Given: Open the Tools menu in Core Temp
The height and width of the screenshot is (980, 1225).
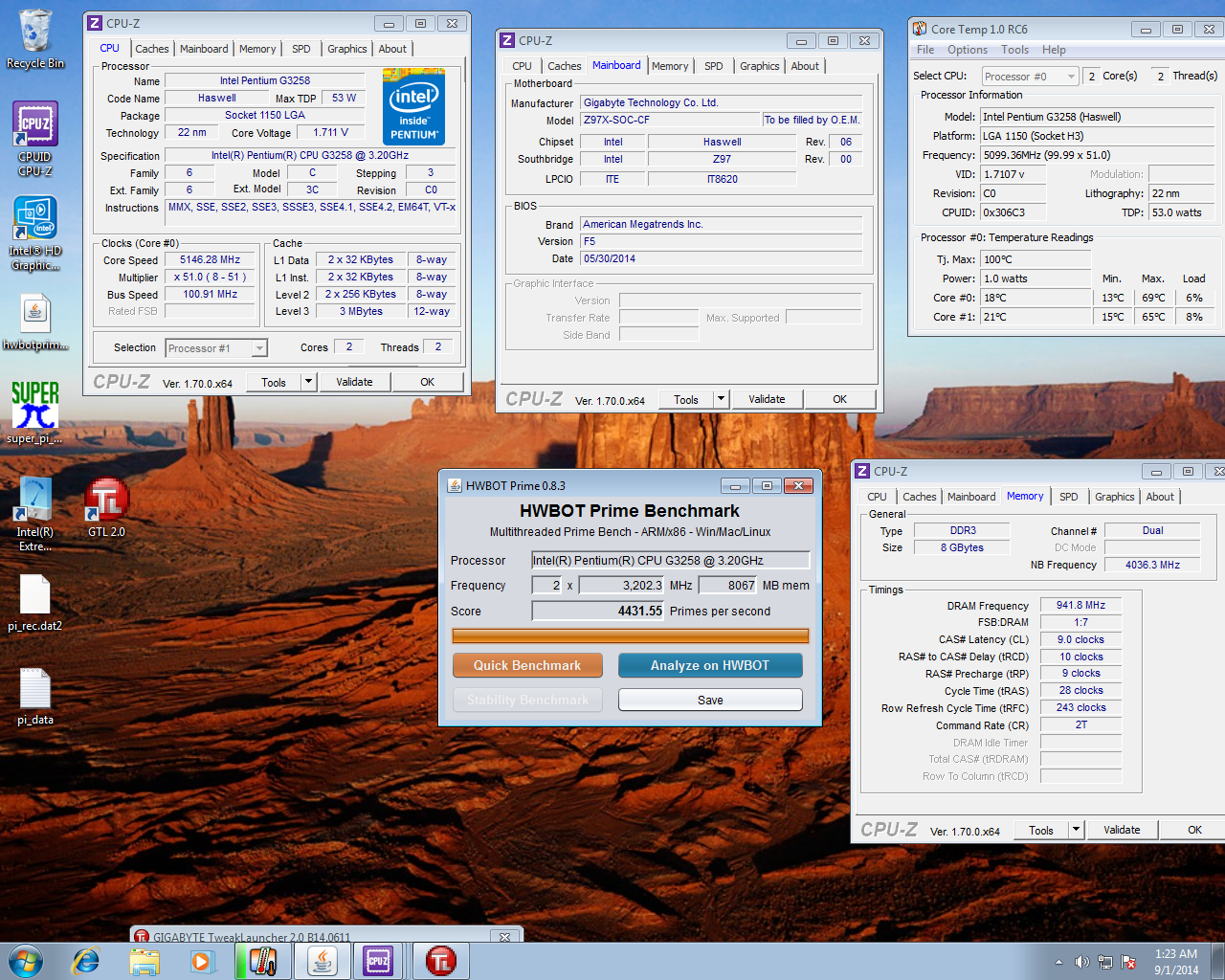Looking at the screenshot, I should pyautogui.click(x=1015, y=50).
